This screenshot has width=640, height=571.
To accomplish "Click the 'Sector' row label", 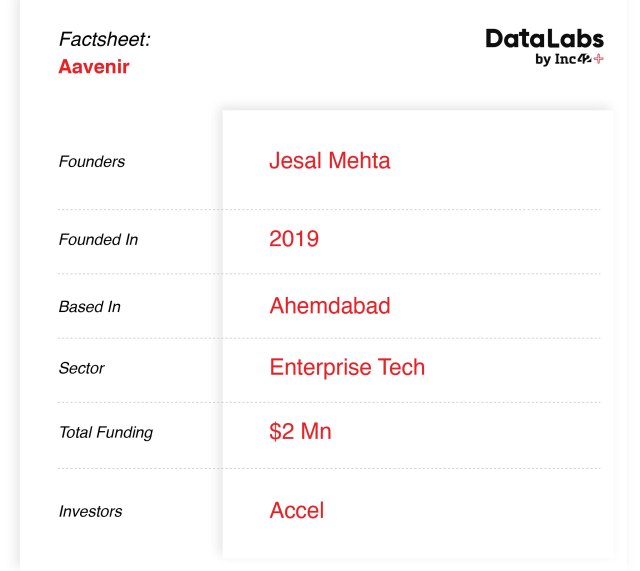I will 81,368.
